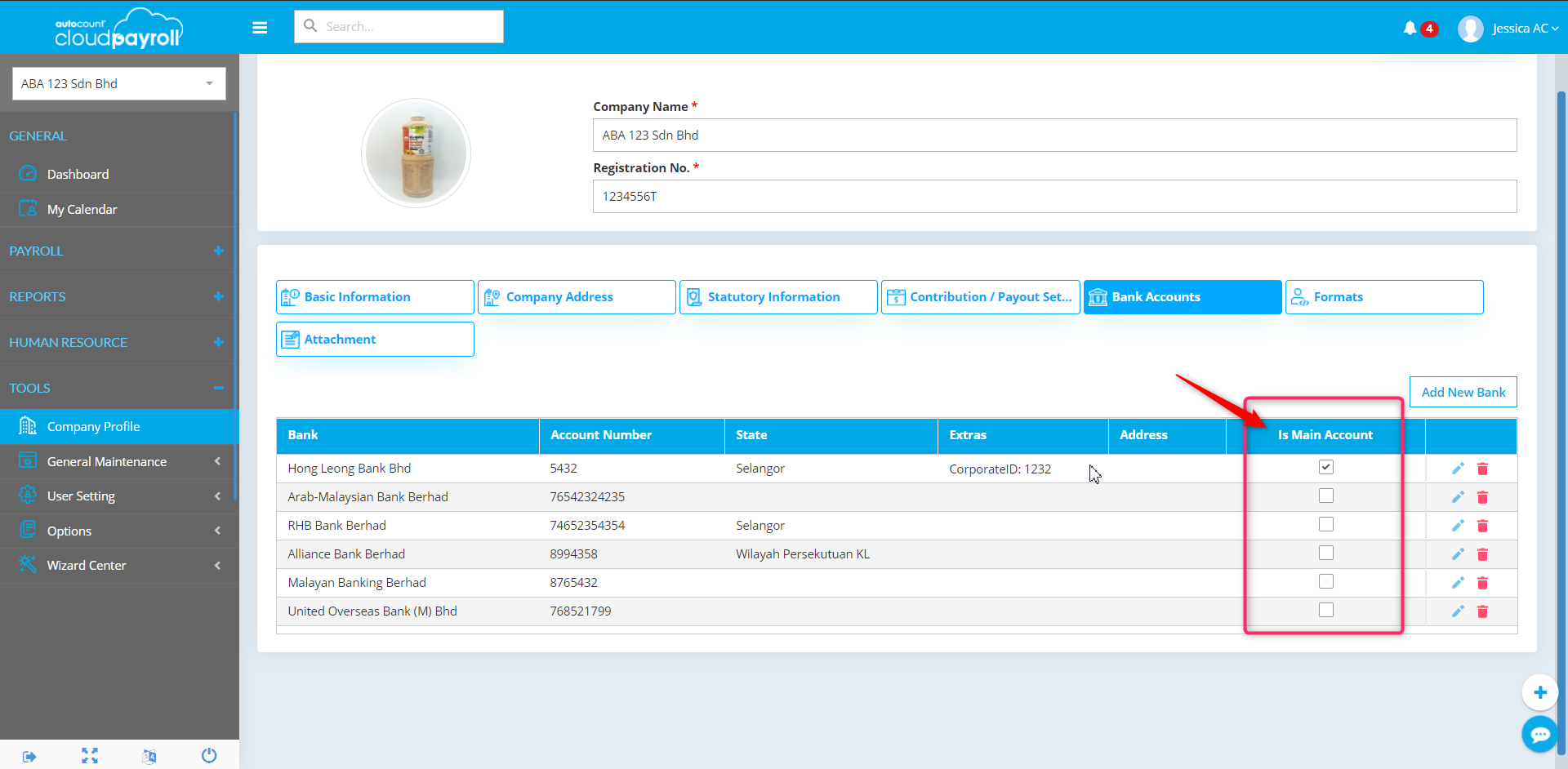
Task: Delete Arab-Malaysian Bank Berhad account
Action: [1482, 497]
